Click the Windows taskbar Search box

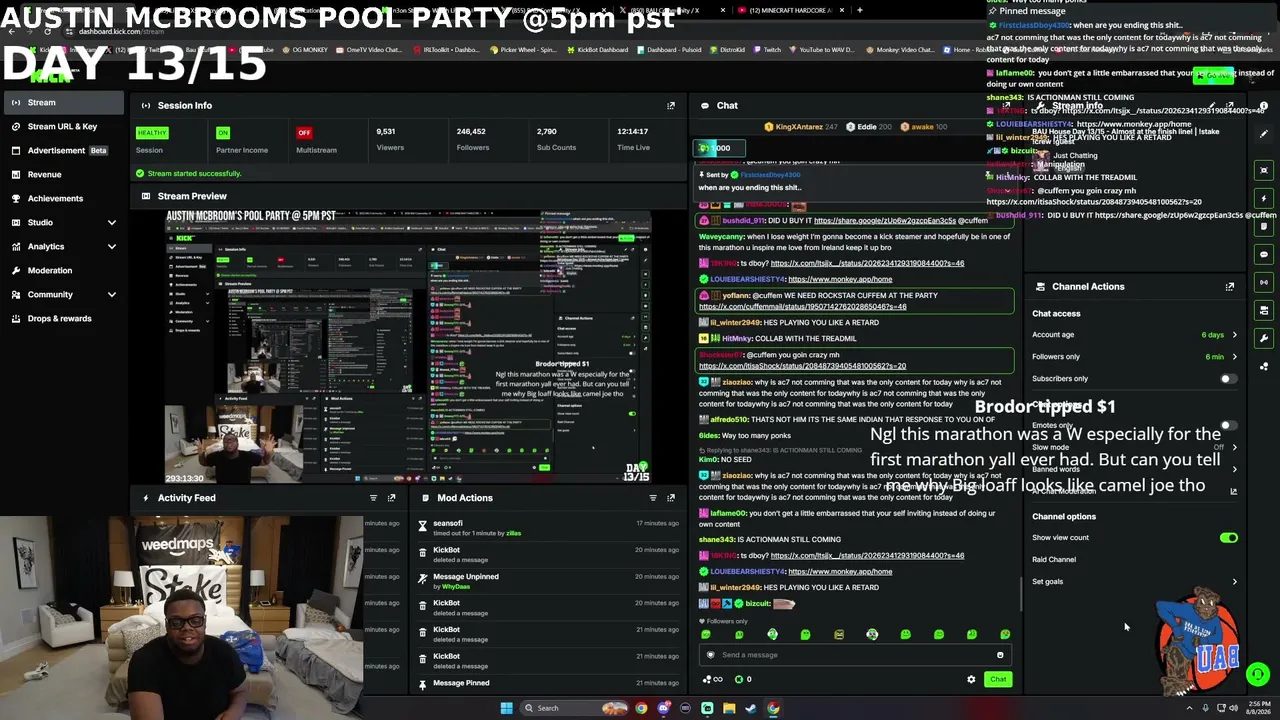point(573,708)
